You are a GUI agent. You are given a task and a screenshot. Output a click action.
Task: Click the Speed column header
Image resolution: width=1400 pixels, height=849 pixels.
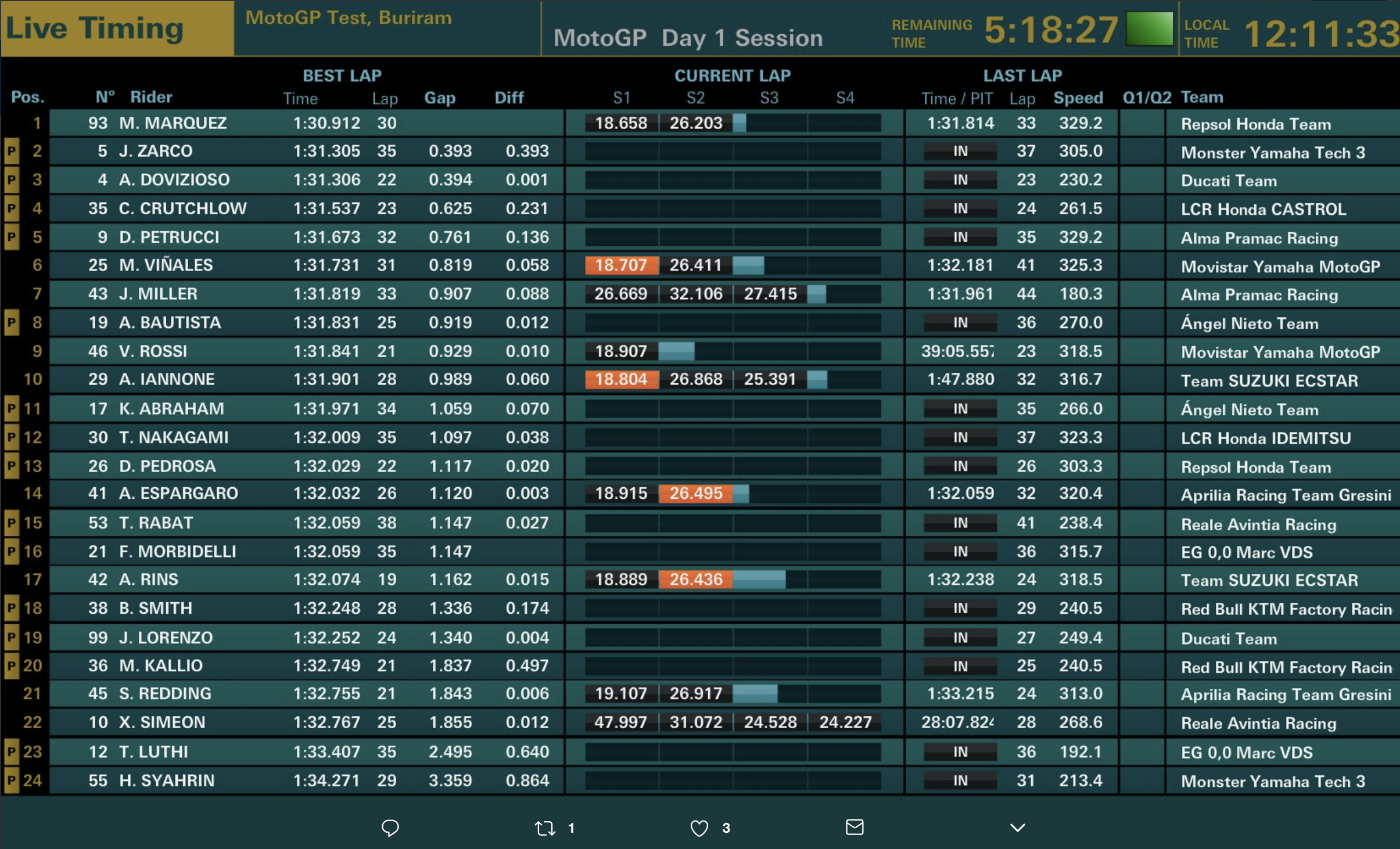coord(1078,98)
